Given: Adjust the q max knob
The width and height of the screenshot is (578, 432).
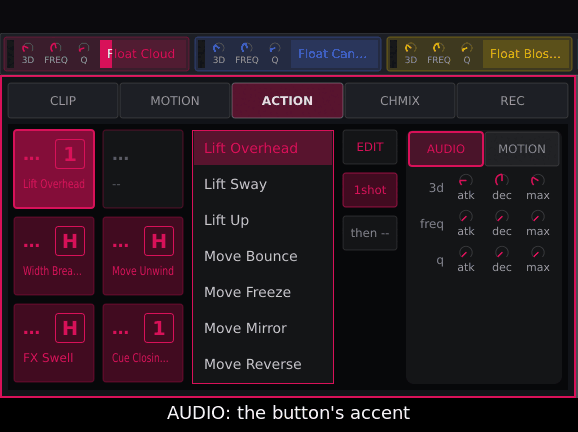Looking at the screenshot, I should pos(537,252).
